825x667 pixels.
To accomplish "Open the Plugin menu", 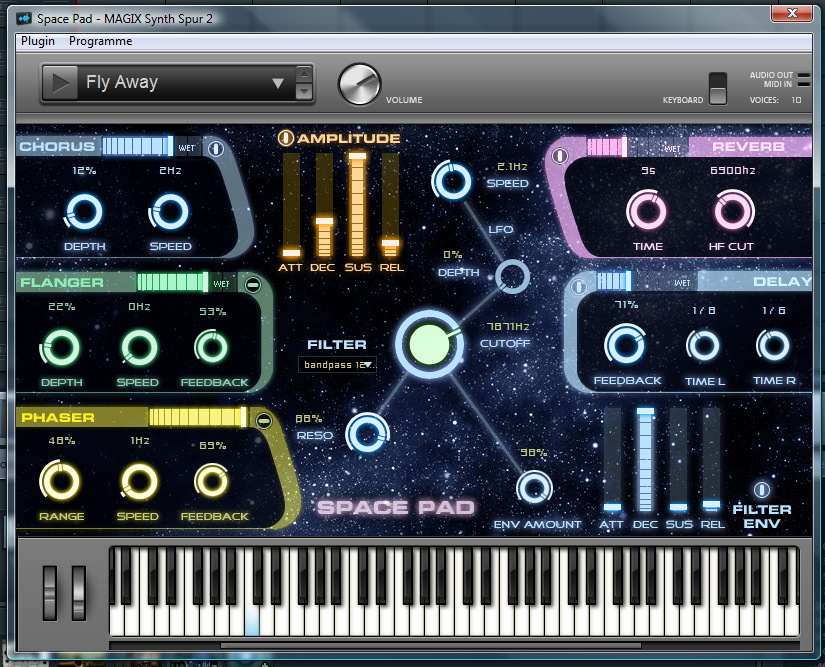I will 38,41.
